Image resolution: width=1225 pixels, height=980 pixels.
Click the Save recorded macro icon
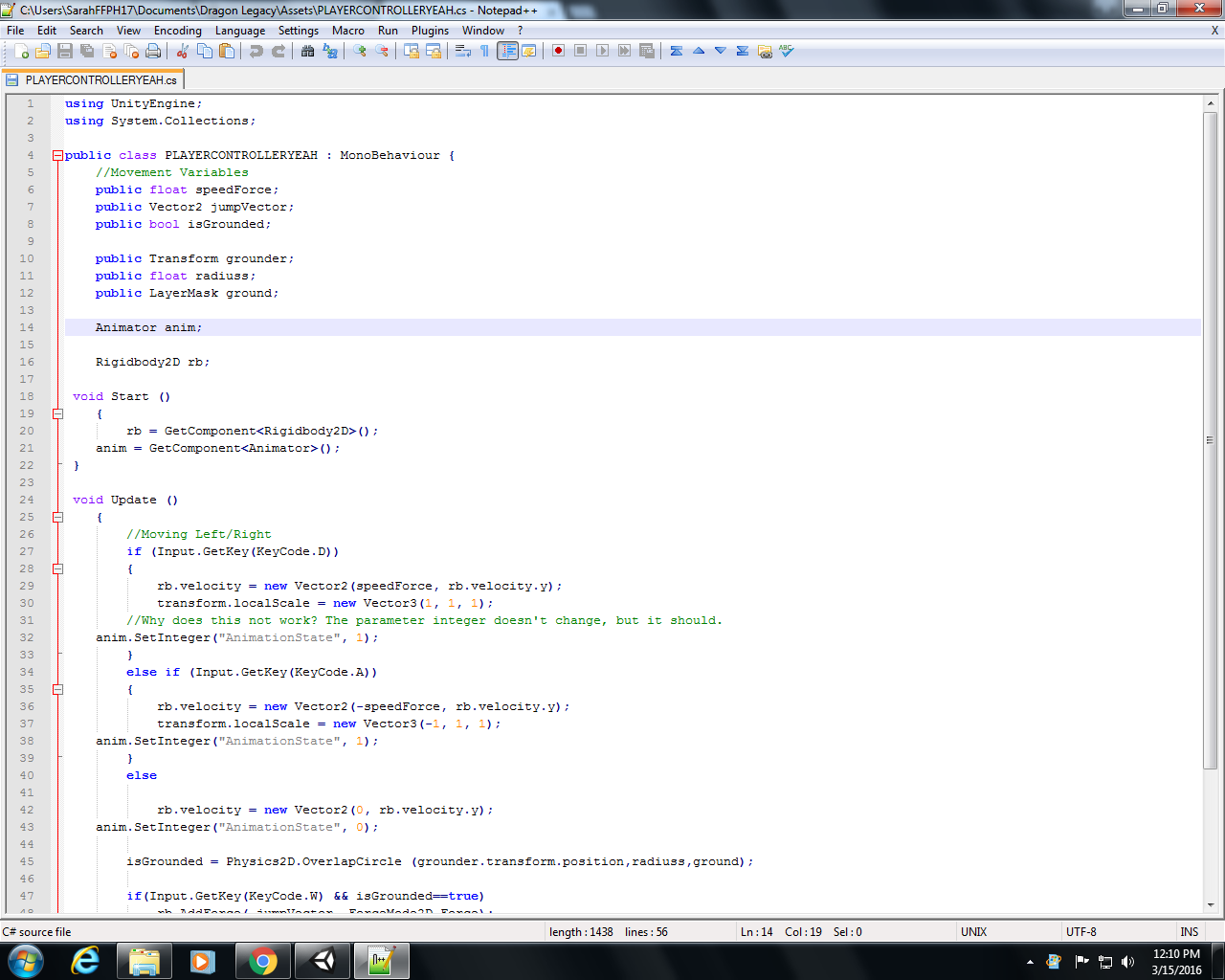point(646,51)
